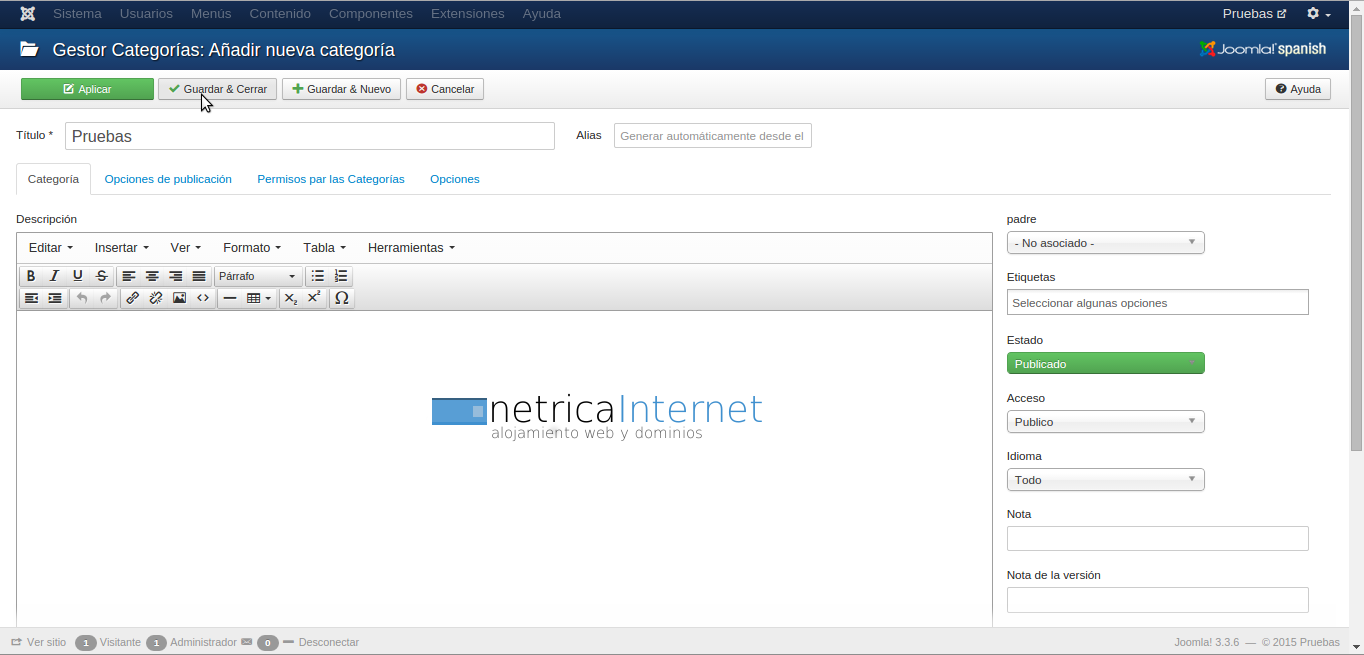Image resolution: width=1364 pixels, height=655 pixels.
Task: Click Guardar & Cerrar button
Action: [217, 89]
